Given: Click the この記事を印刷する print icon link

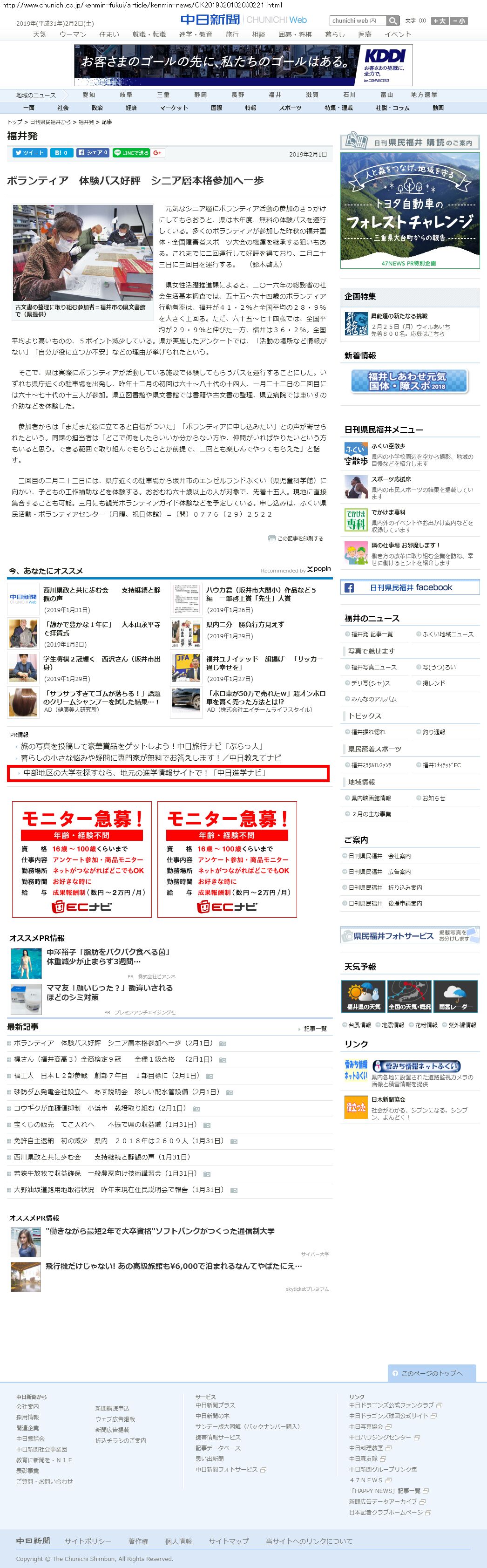Looking at the screenshot, I should pyautogui.click(x=296, y=538).
